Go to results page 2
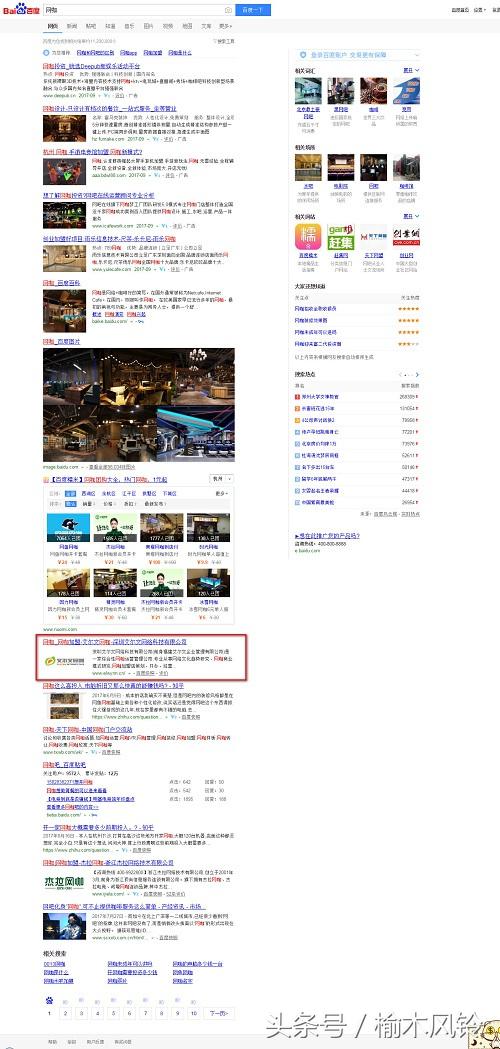500x1049 pixels. point(65,1014)
